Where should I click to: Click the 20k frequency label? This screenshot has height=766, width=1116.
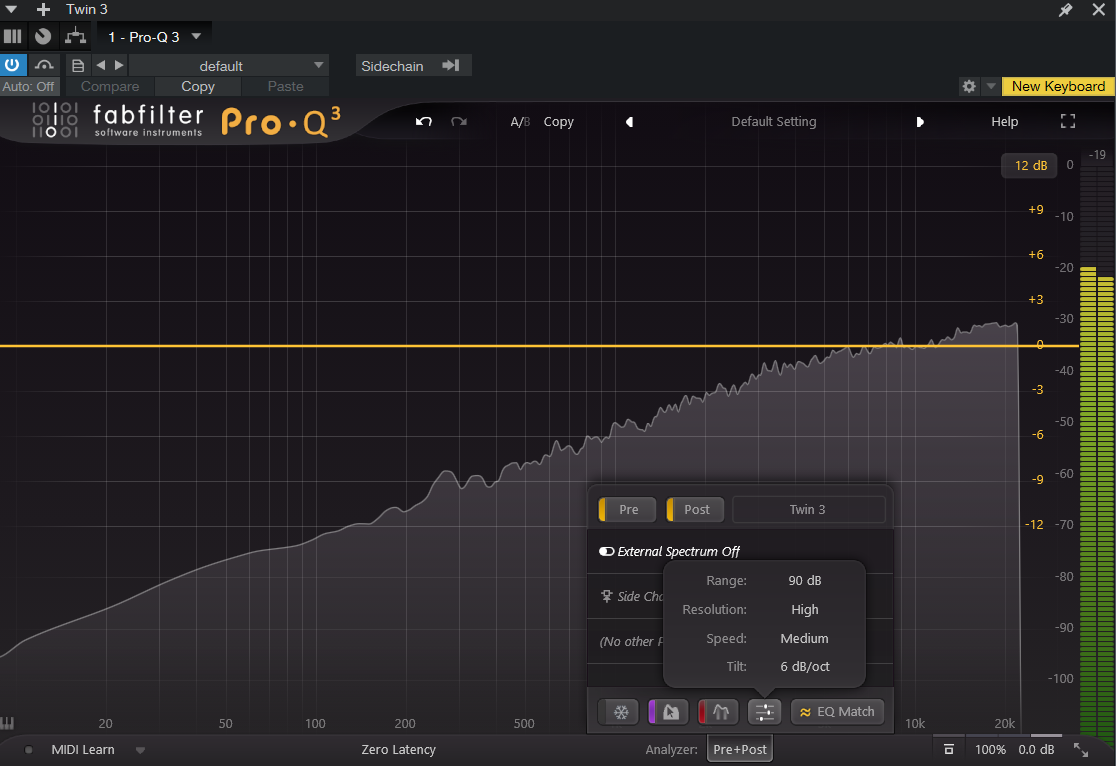point(1004,723)
